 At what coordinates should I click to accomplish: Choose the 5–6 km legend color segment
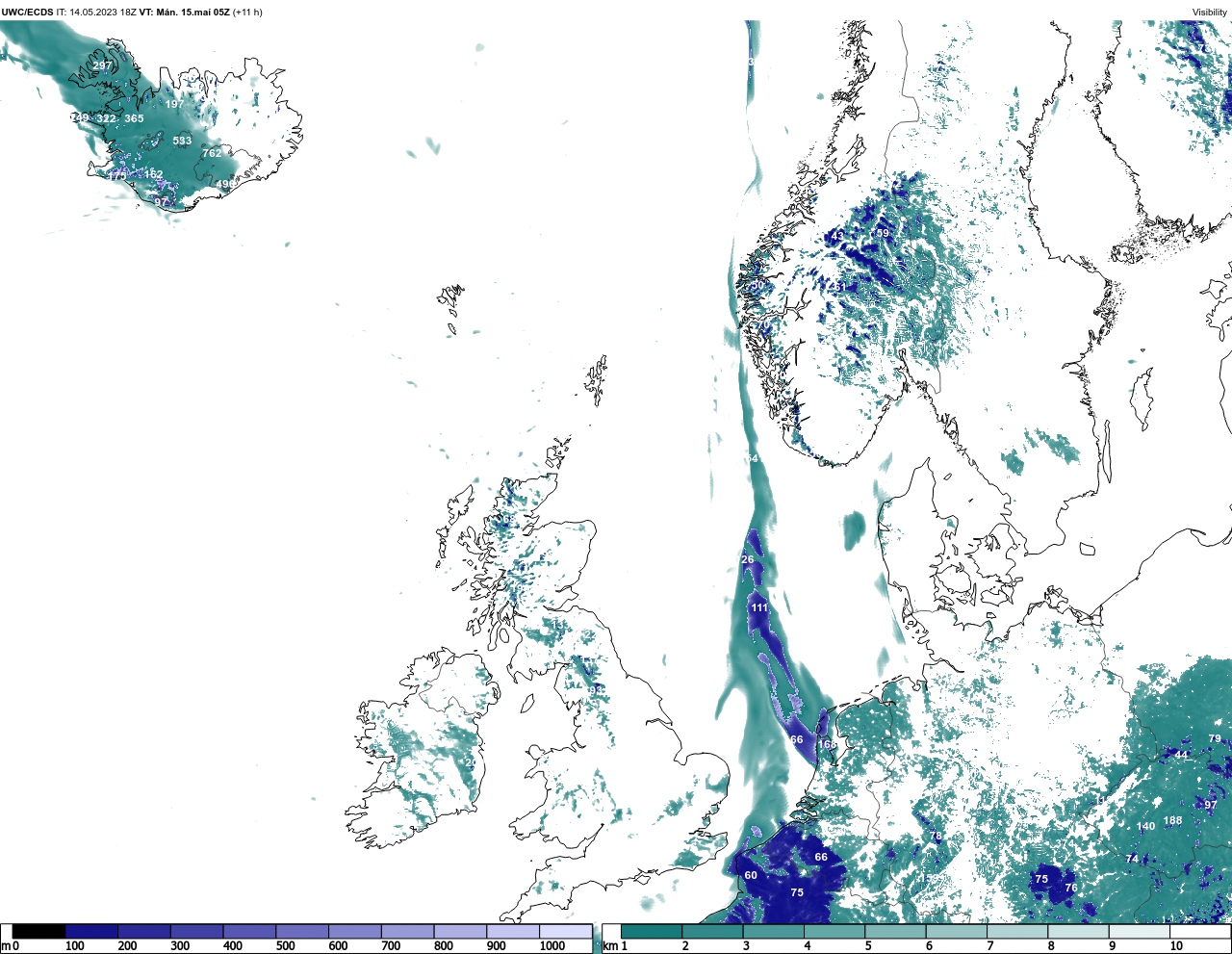(x=895, y=931)
